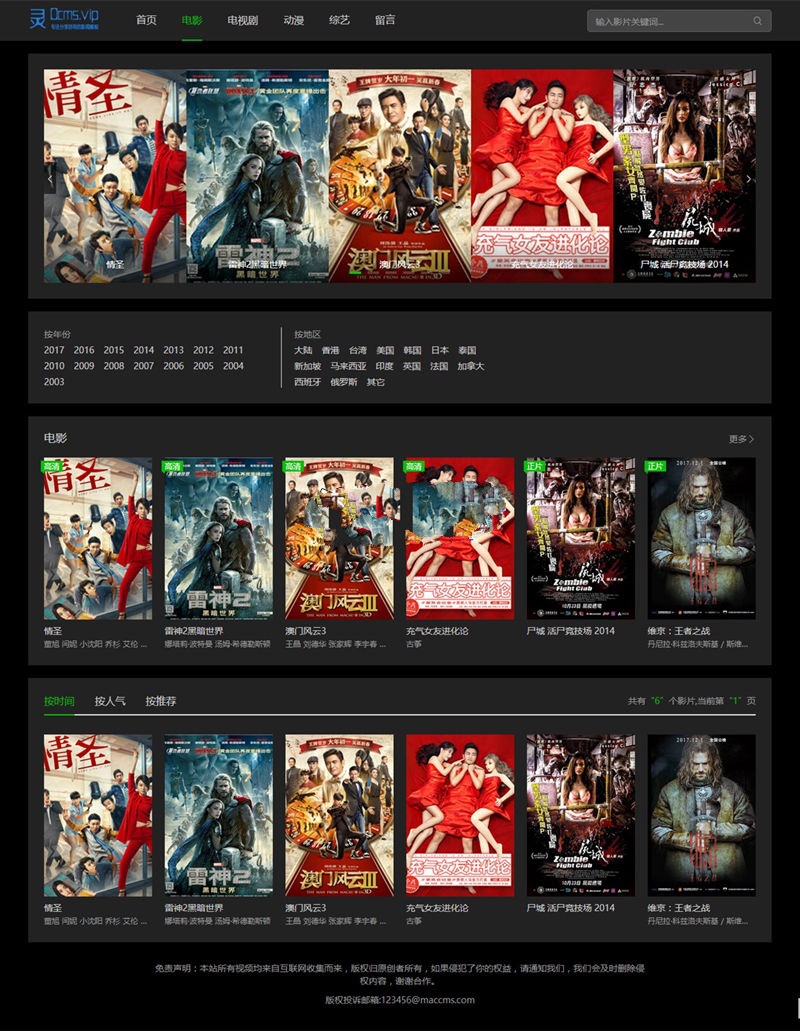Choose year 2003 in year filter
Image resolution: width=800 pixels, height=1031 pixels.
coord(54,382)
